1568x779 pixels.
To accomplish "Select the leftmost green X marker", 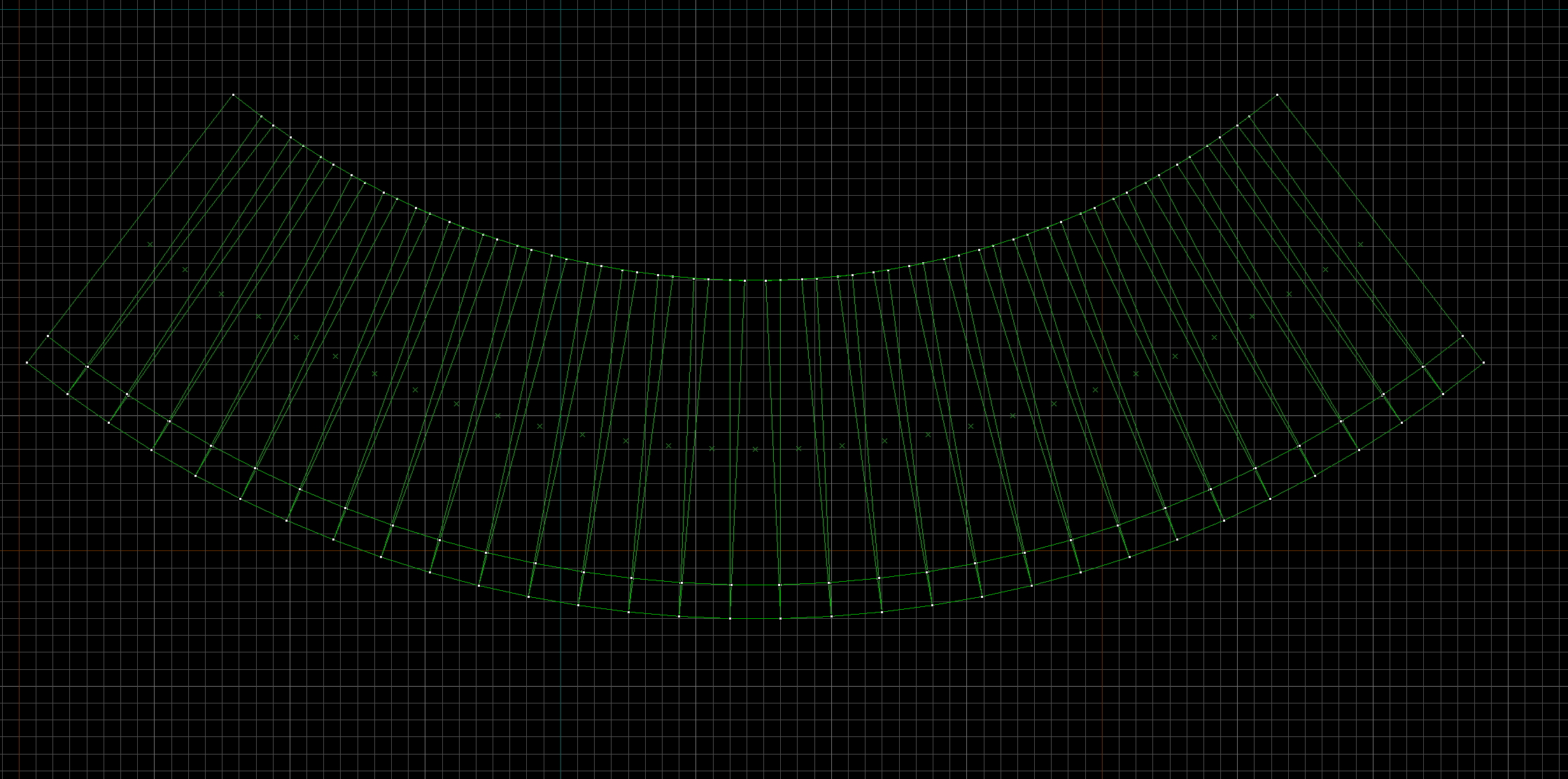I will tap(149, 243).
